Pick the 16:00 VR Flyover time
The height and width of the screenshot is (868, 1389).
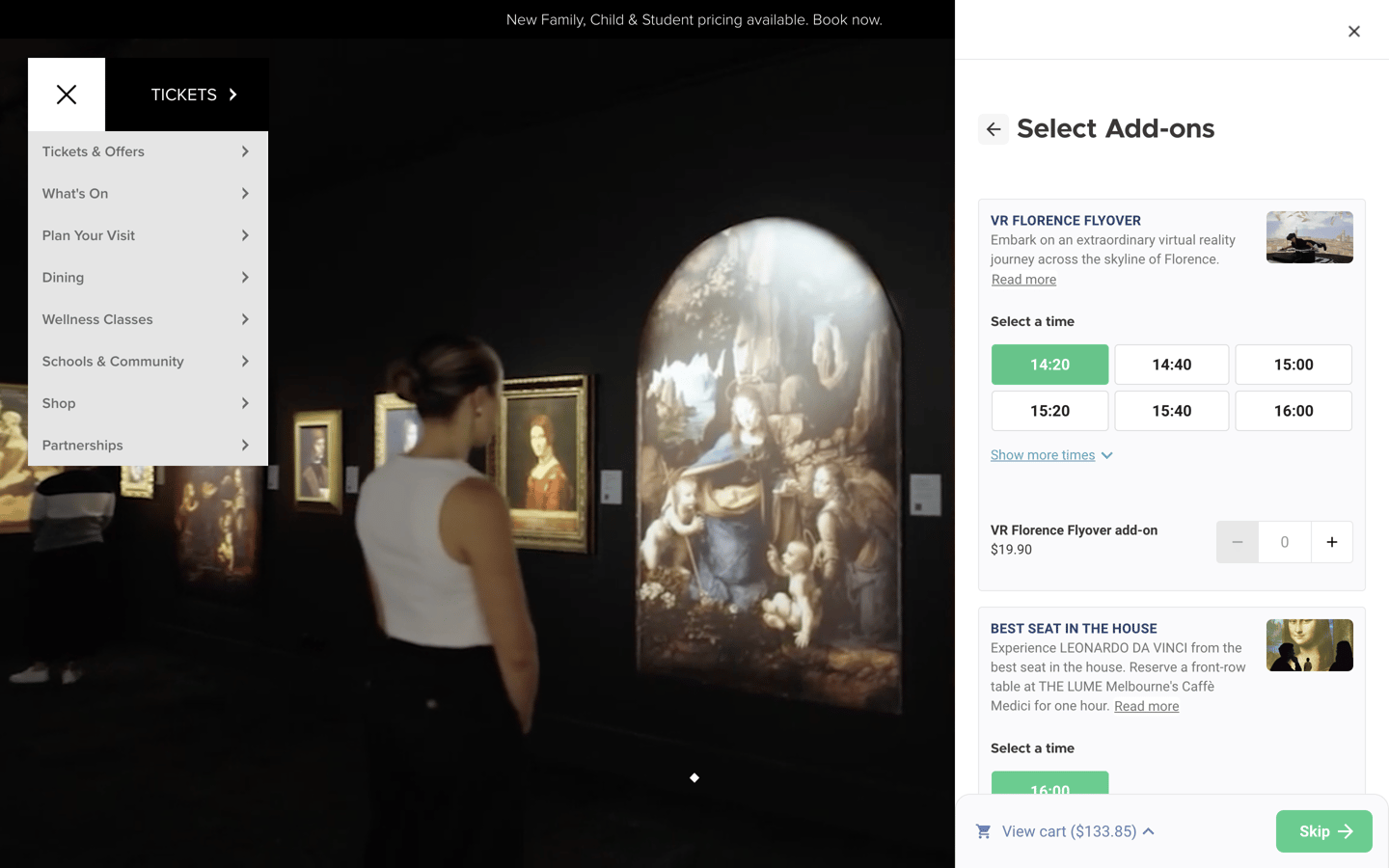click(x=1293, y=411)
